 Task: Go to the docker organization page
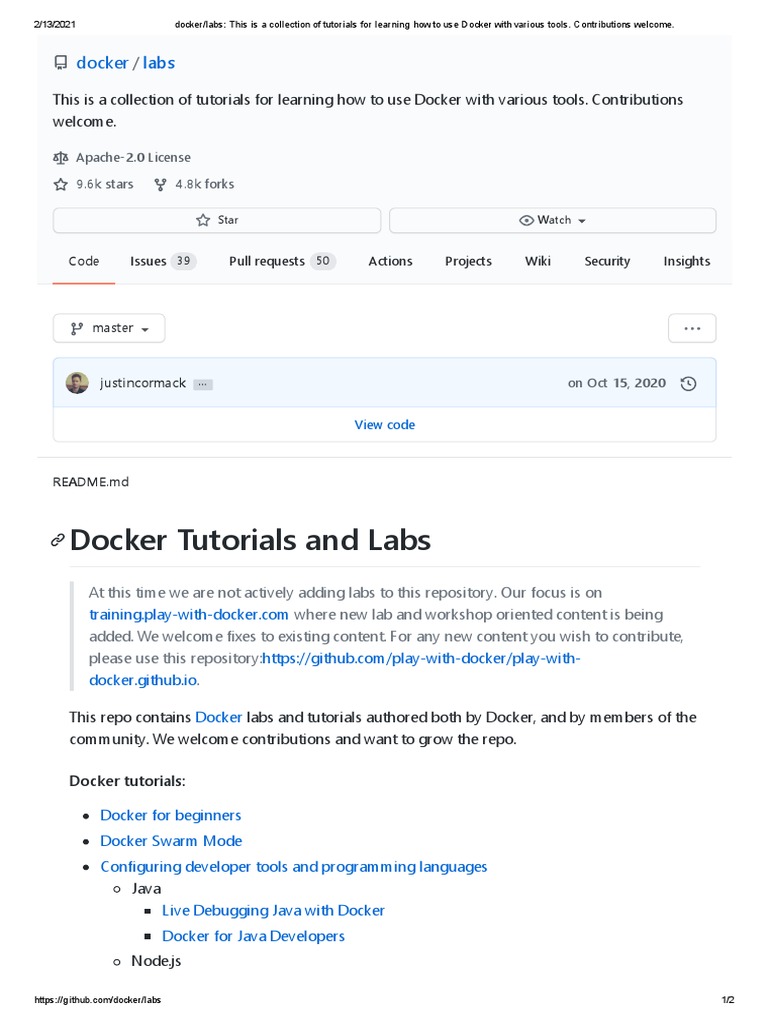click(x=102, y=63)
